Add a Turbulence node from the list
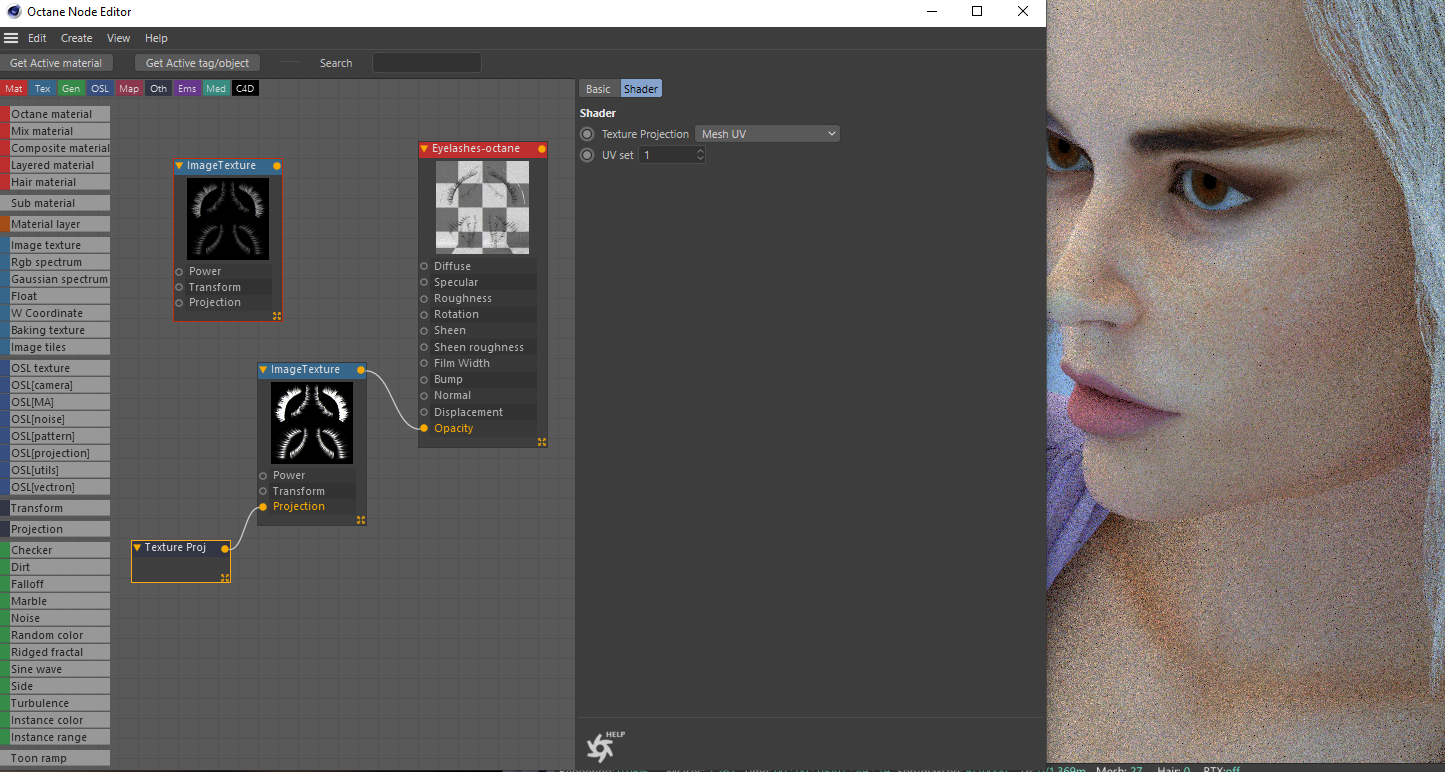Viewport: 1445px width, 772px height. tap(55, 703)
